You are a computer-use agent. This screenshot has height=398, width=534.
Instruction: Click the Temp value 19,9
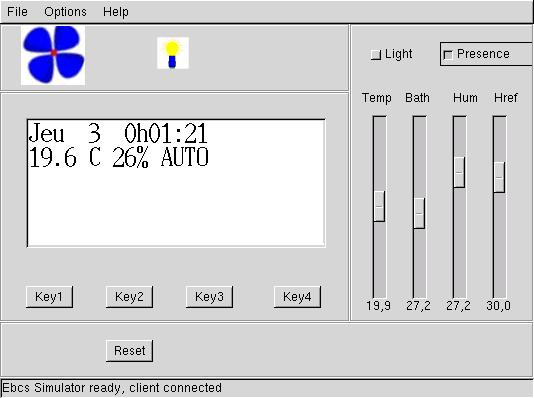[x=379, y=306]
